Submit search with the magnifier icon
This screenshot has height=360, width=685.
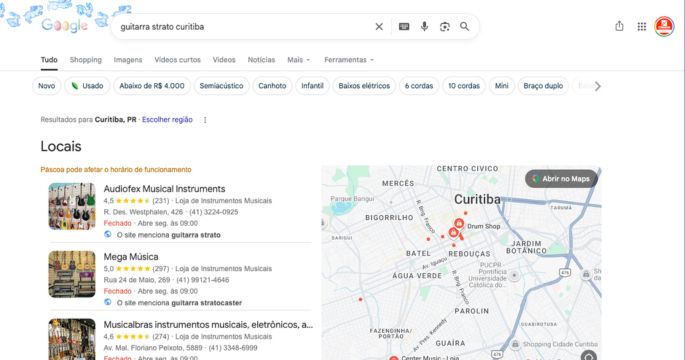tap(465, 27)
